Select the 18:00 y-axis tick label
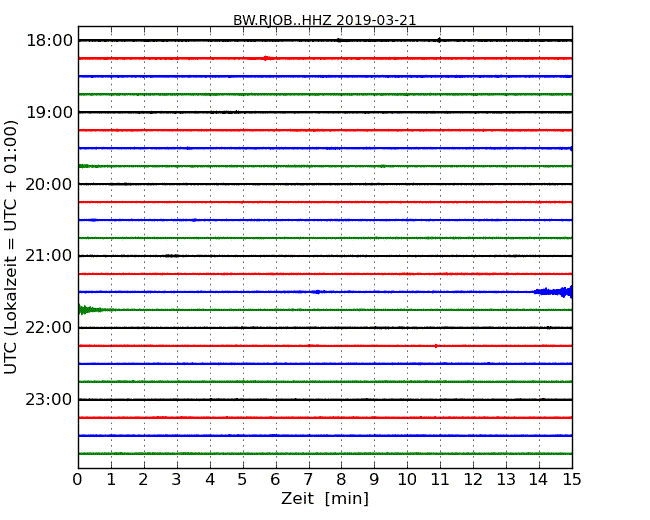The height and width of the screenshot is (520, 650). click(x=49, y=41)
